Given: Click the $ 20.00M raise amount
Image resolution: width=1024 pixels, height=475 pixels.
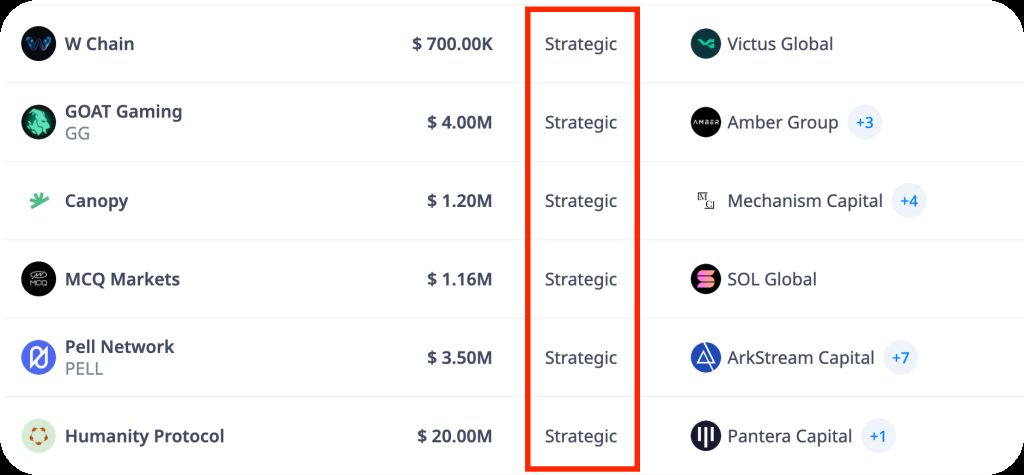Looking at the screenshot, I should point(455,436).
